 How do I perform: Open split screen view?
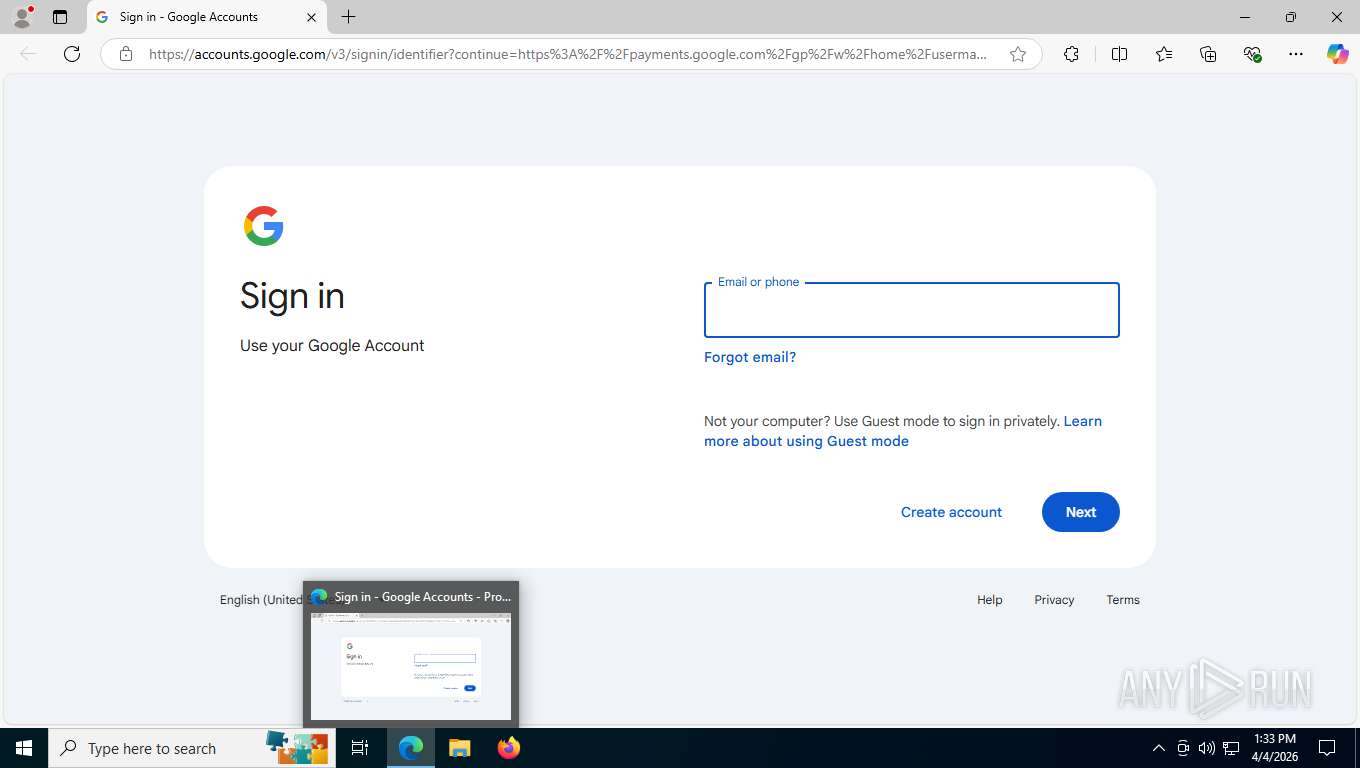click(x=1119, y=54)
